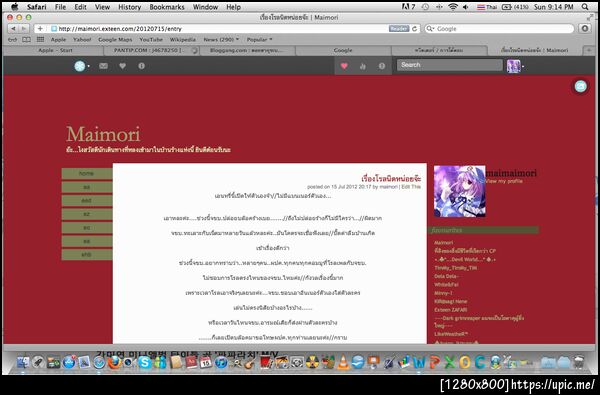This screenshot has height=395, width=600.
Task: Open the volume speaker menu
Action: click(x=466, y=7)
